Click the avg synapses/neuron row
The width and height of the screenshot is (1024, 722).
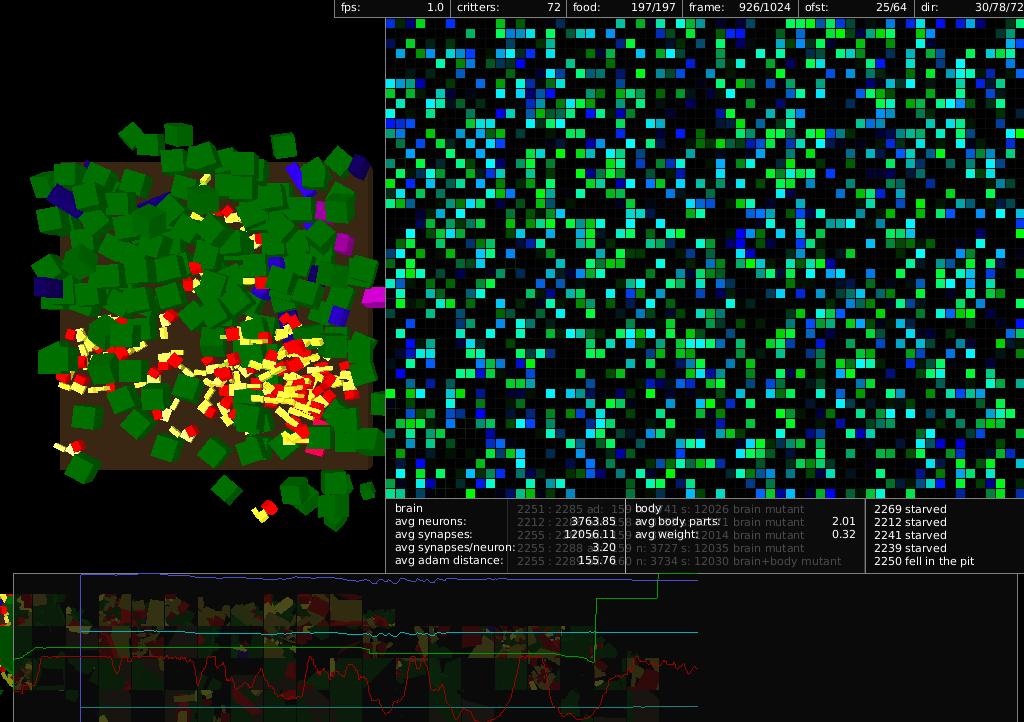505,548
